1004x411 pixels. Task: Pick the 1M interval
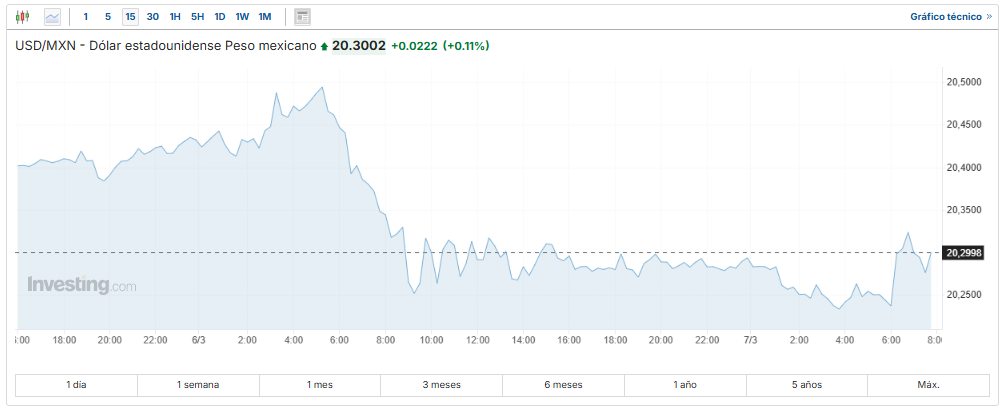tap(264, 17)
